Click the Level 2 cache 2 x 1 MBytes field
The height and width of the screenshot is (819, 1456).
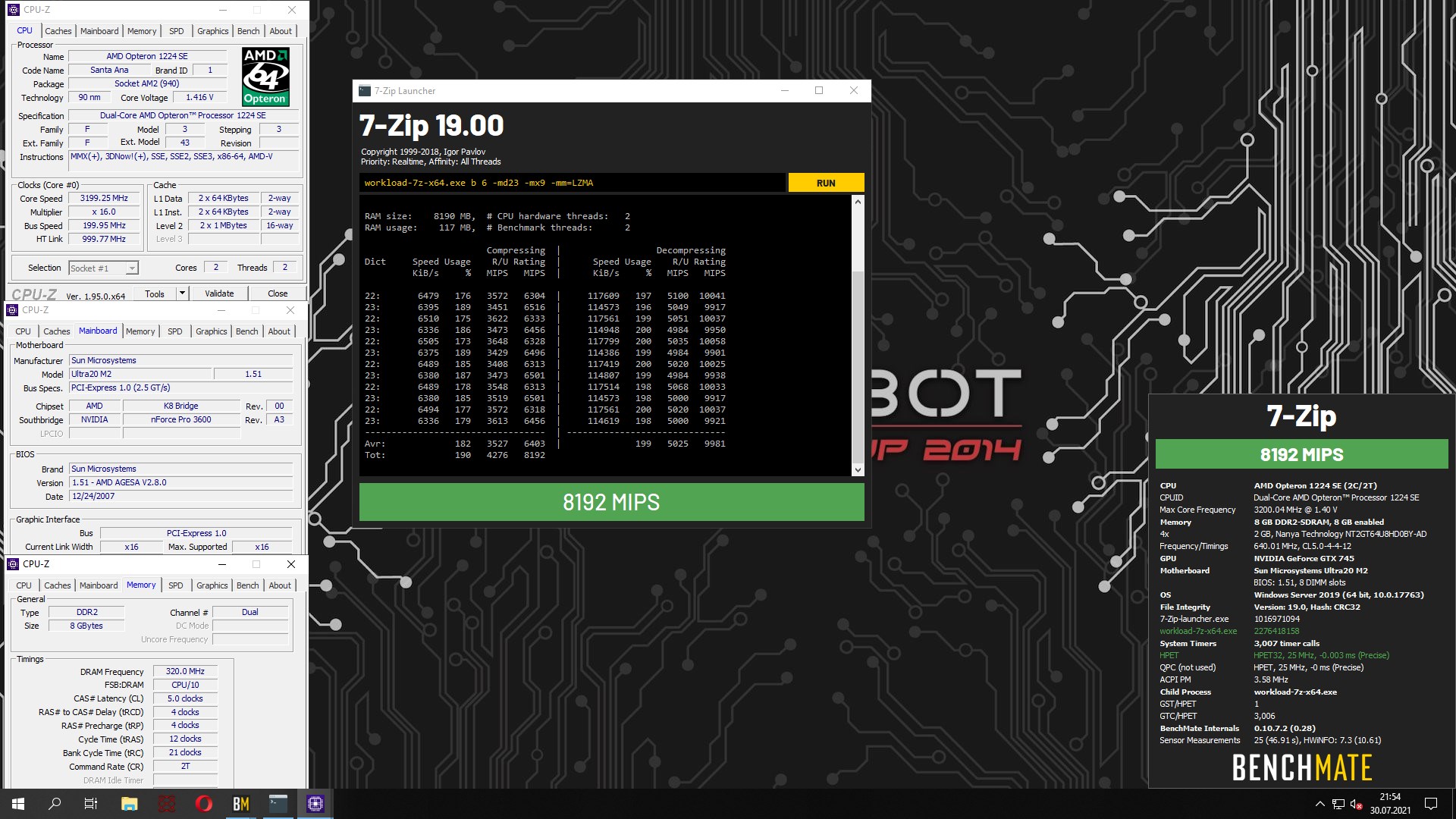click(223, 225)
